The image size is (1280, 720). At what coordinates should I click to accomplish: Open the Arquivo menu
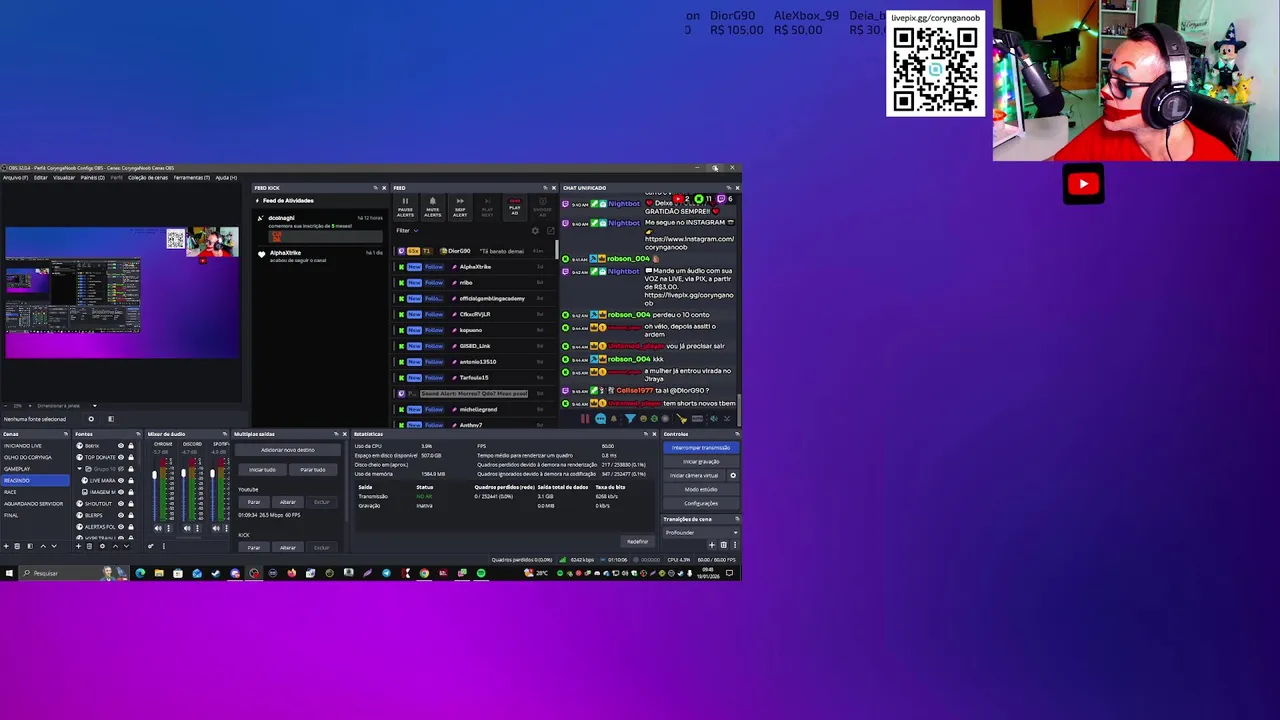pyautogui.click(x=15, y=178)
